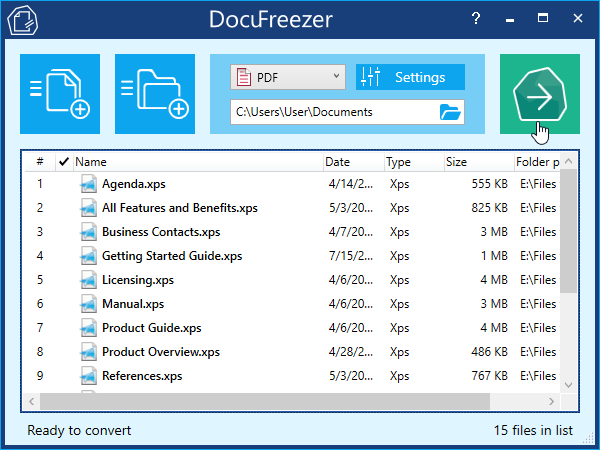600x450 pixels.
Task: Click the horizontal scrollbar right arrow
Action: (551, 401)
